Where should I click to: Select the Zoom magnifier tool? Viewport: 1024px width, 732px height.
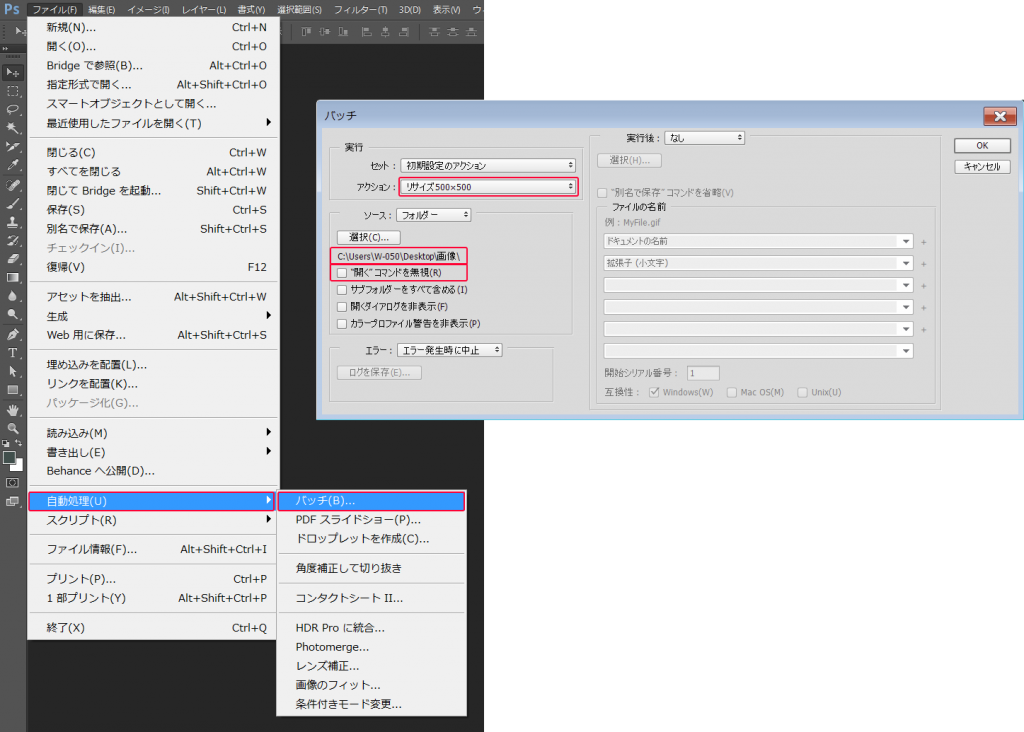tap(12, 428)
